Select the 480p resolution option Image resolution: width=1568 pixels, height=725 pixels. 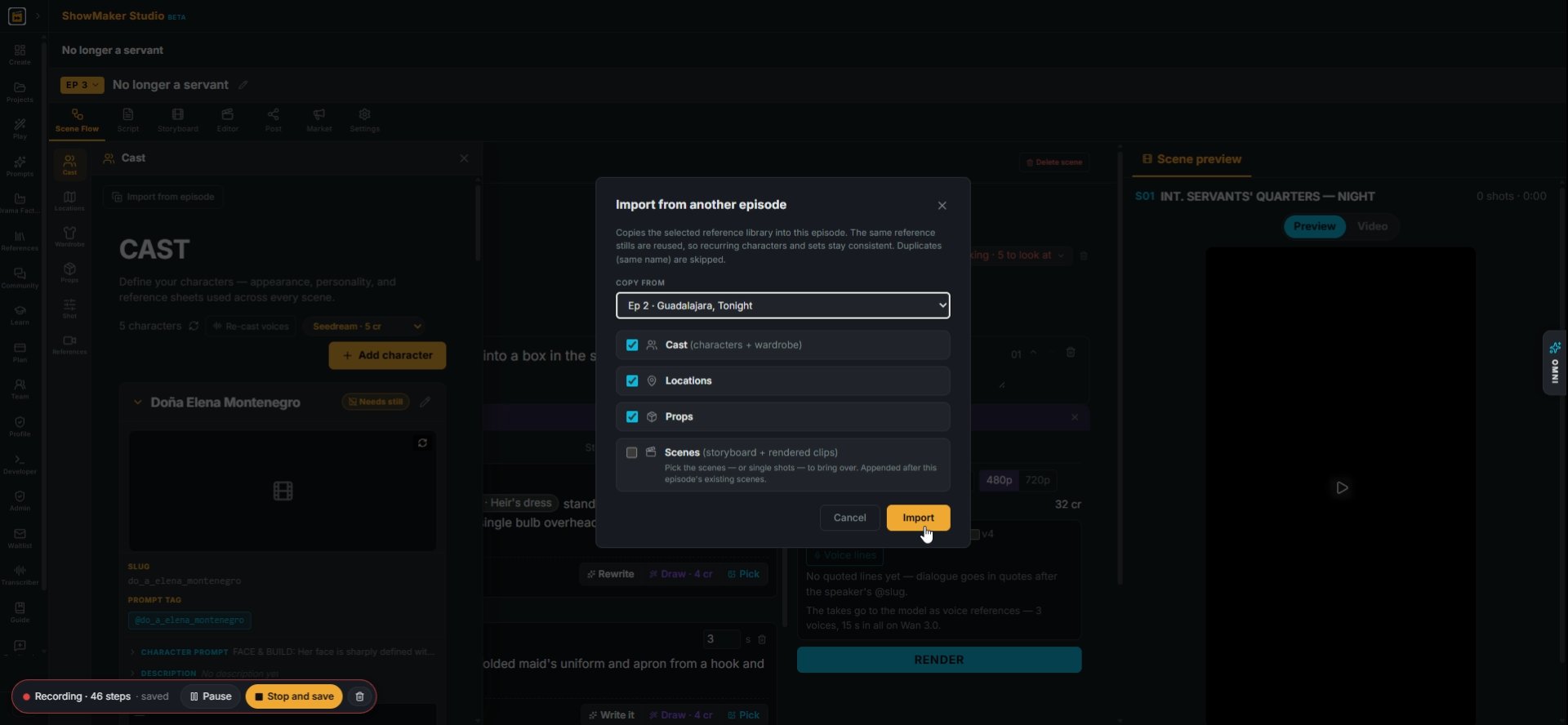(999, 480)
